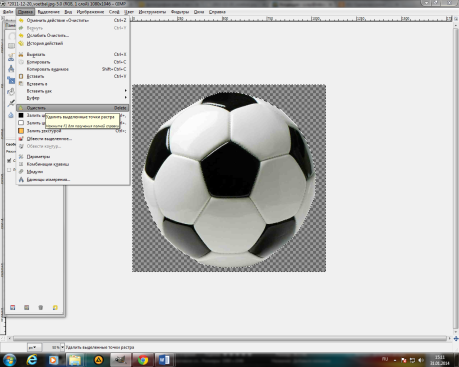The height and width of the screenshot is (367, 459).
Task: Open 'Единицы измерения...' entry
Action: (73, 179)
